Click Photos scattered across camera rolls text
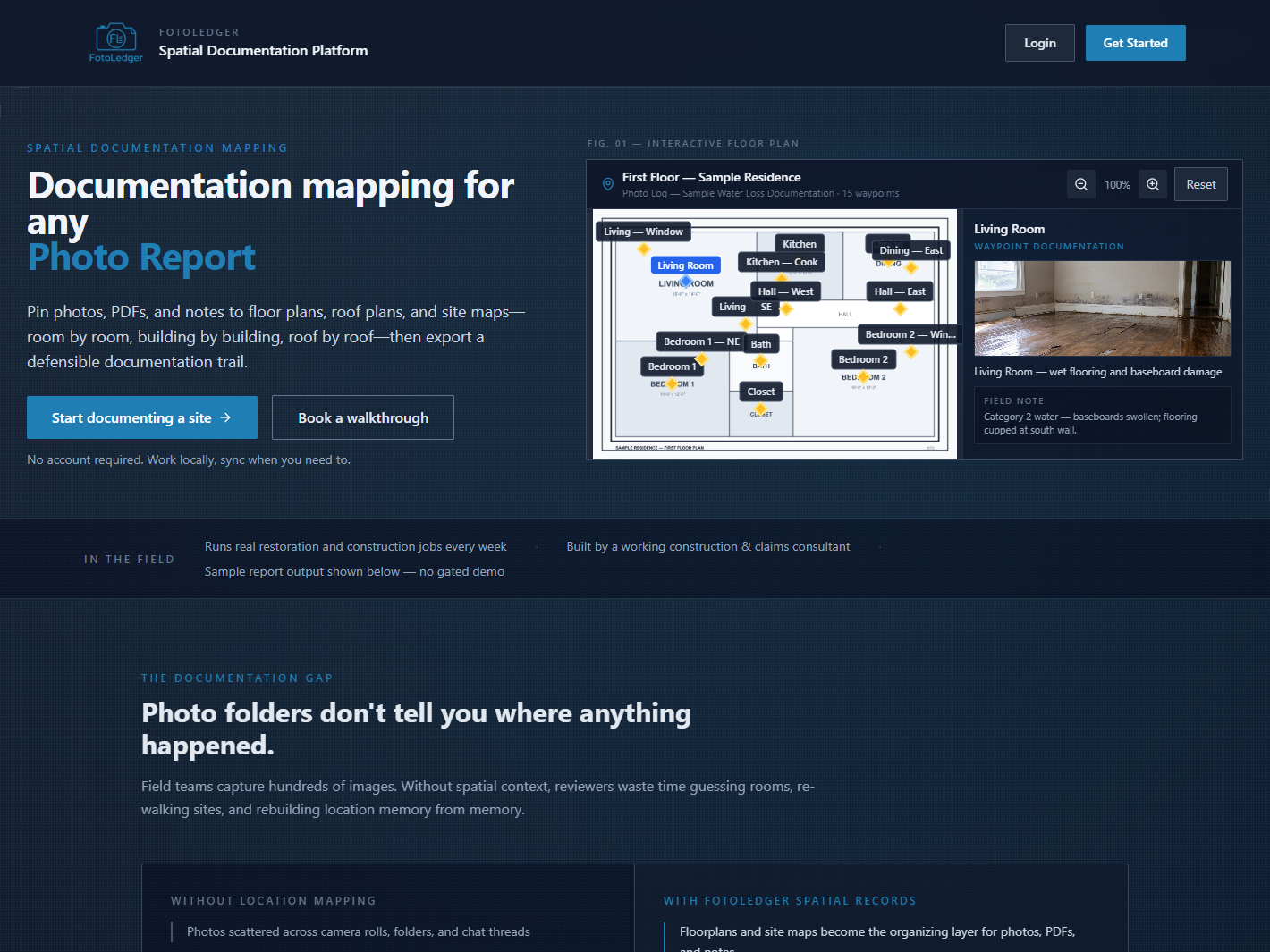This screenshot has height=952, width=1270. click(x=359, y=931)
